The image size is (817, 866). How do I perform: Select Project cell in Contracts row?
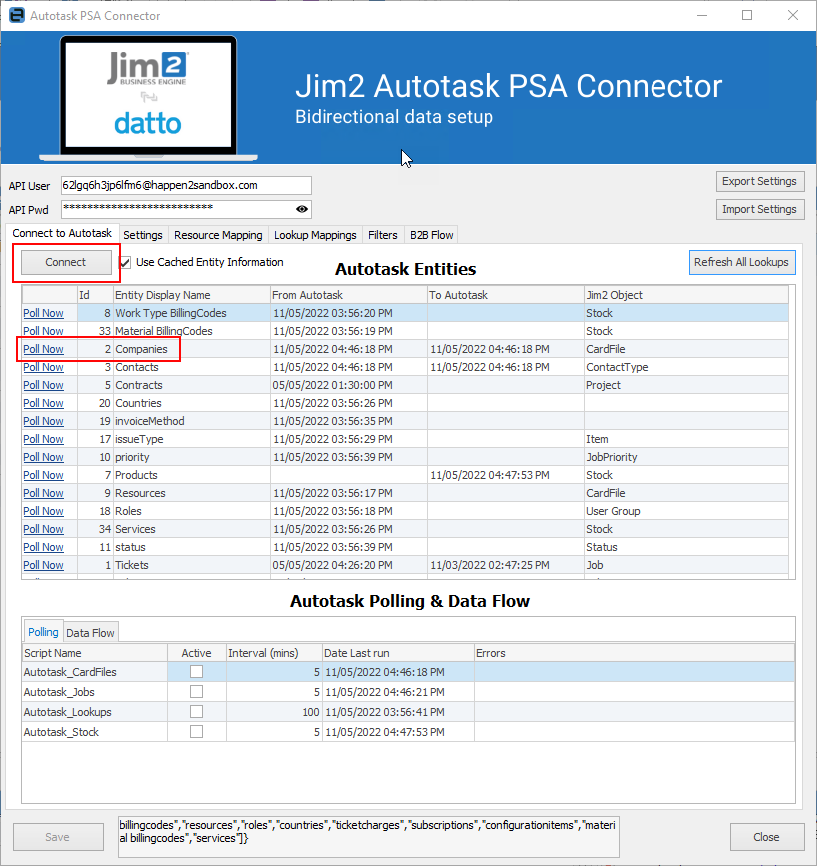[686, 386]
